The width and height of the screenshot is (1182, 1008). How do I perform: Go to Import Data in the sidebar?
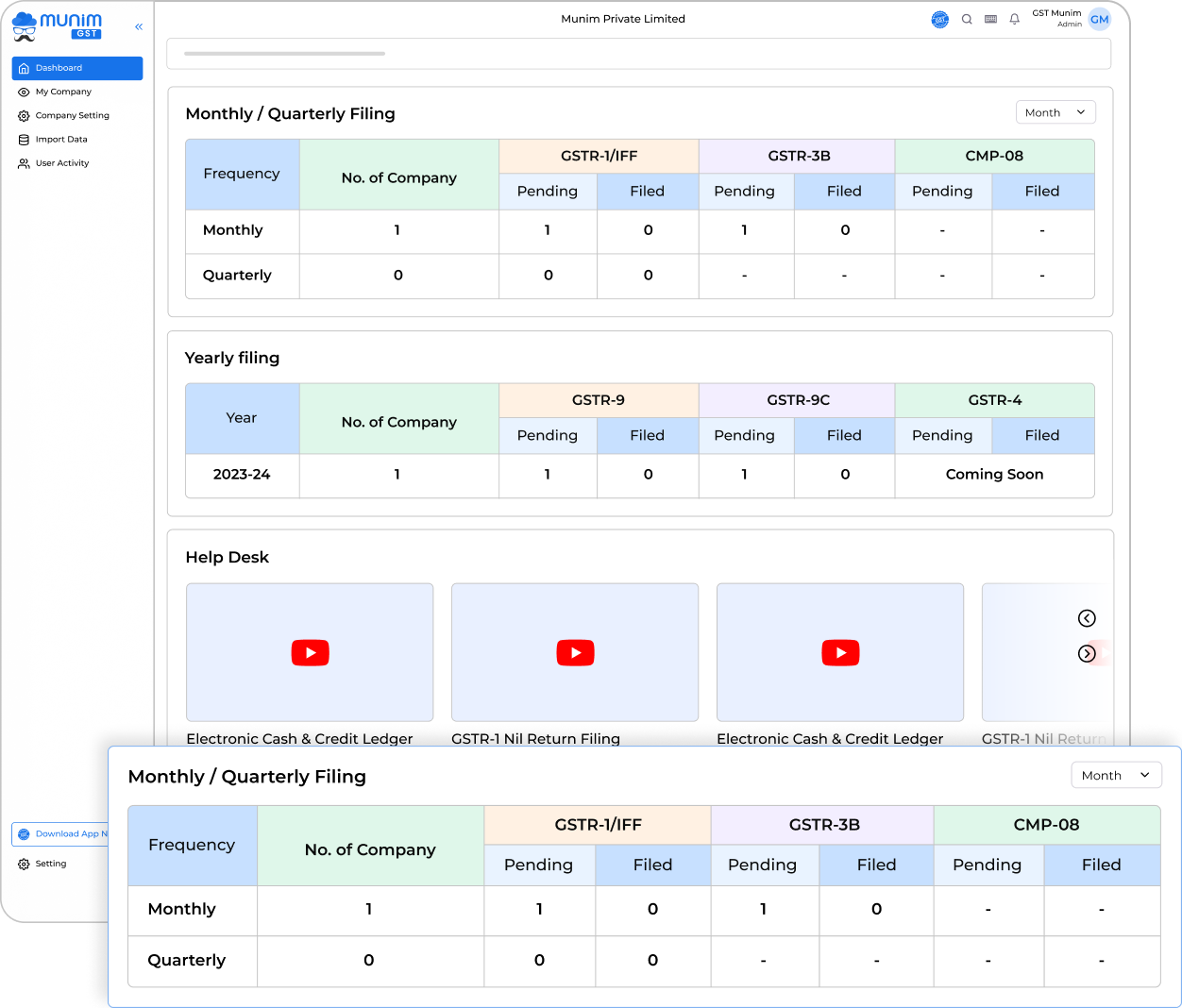(x=53, y=139)
